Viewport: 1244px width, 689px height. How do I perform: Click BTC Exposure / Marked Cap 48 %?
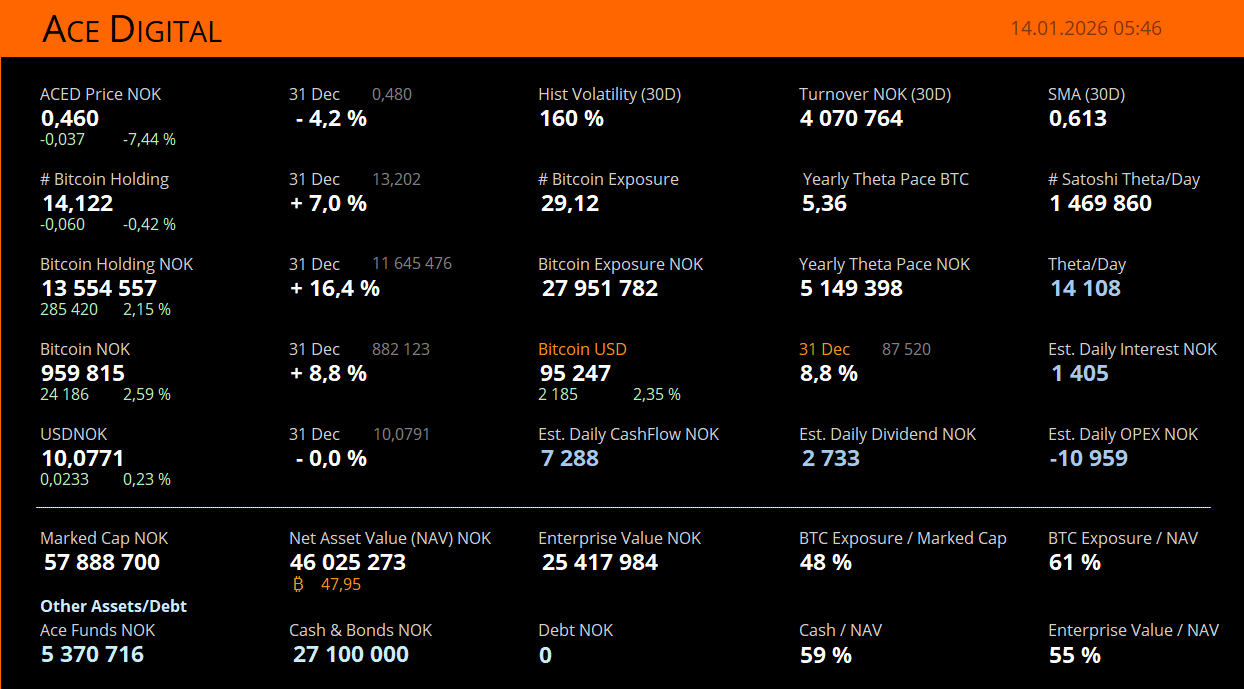pyautogui.click(x=826, y=562)
